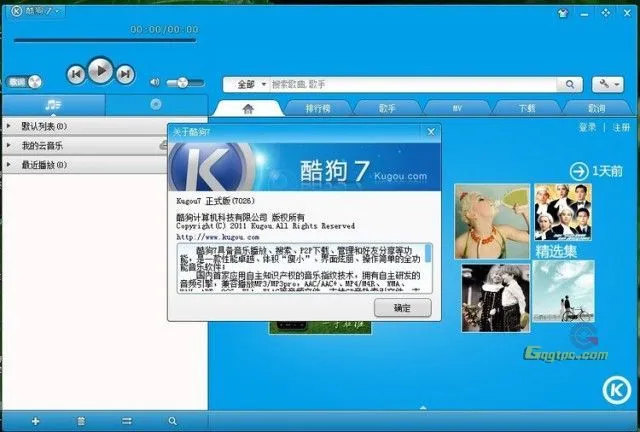Click the 注册 link
The image size is (640, 432).
tap(621, 127)
